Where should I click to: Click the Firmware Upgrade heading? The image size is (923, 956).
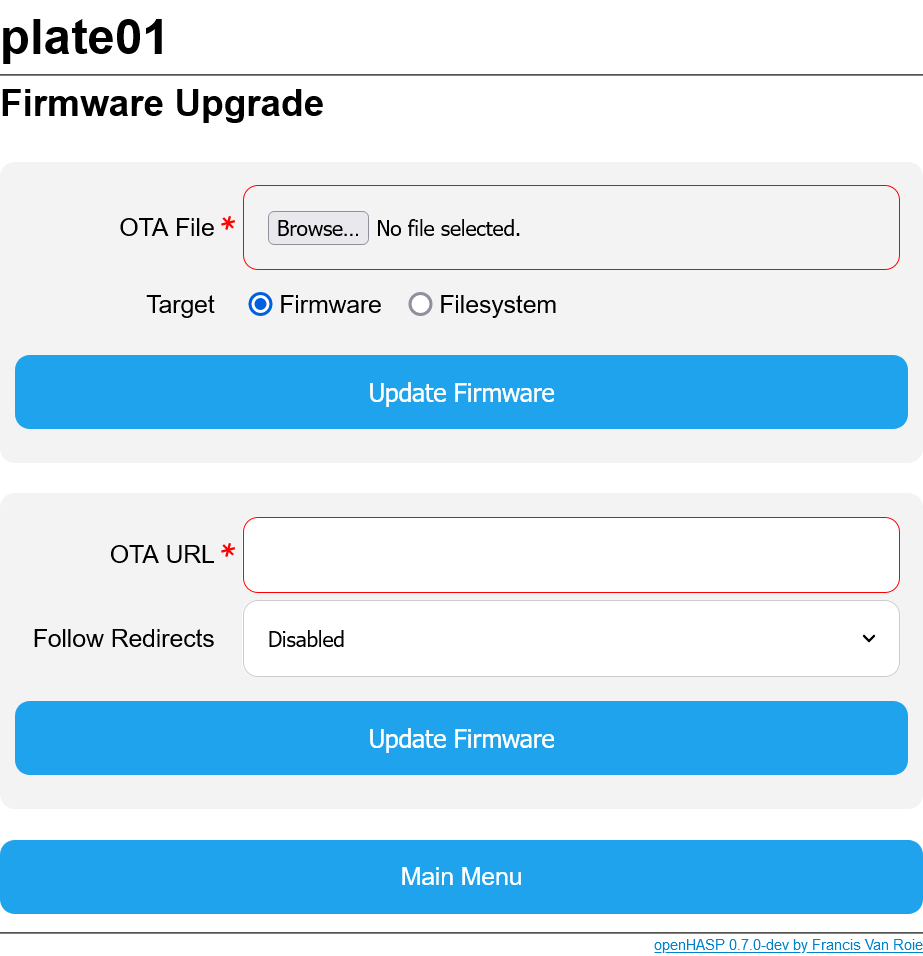tap(162, 103)
